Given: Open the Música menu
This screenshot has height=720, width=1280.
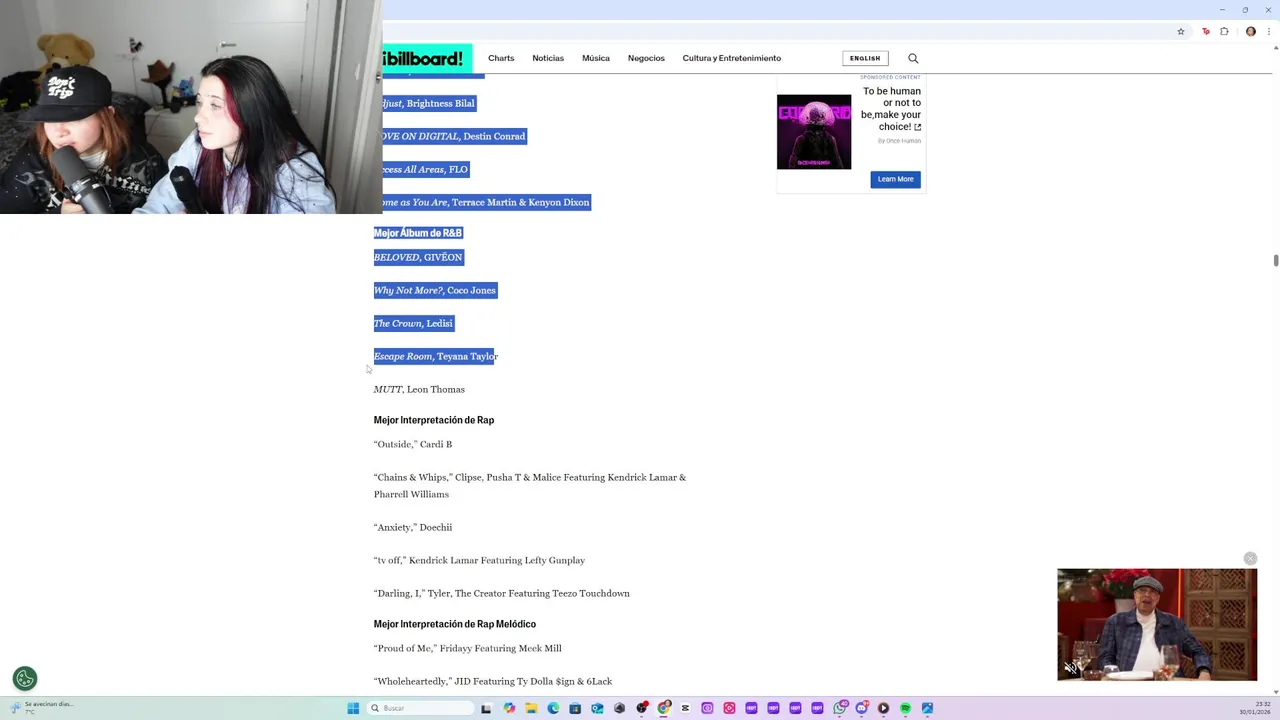Looking at the screenshot, I should [x=596, y=58].
